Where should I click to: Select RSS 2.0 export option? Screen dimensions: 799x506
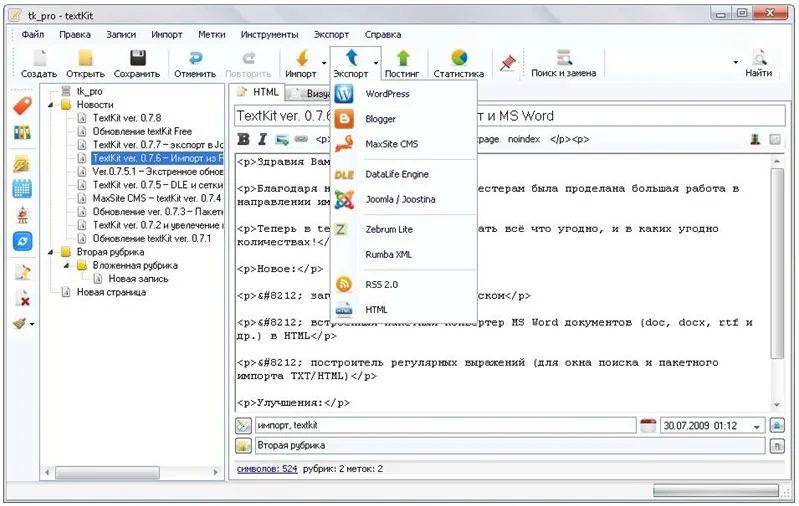381,285
